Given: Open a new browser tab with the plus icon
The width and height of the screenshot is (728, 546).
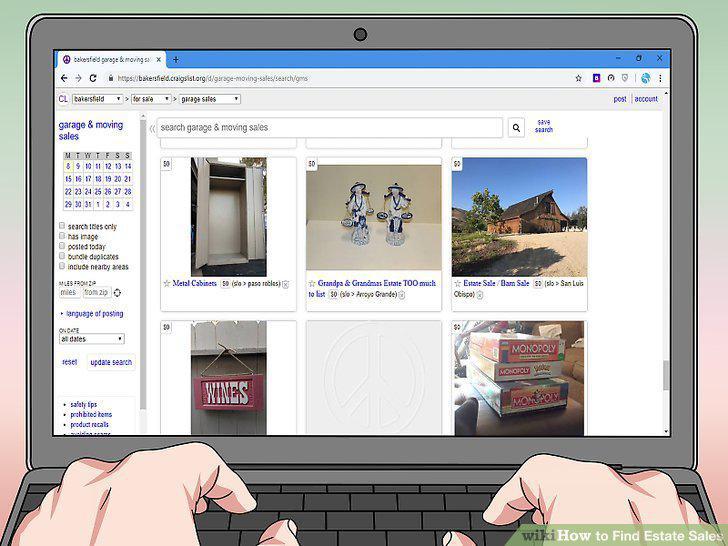Looking at the screenshot, I should click(x=176, y=59).
